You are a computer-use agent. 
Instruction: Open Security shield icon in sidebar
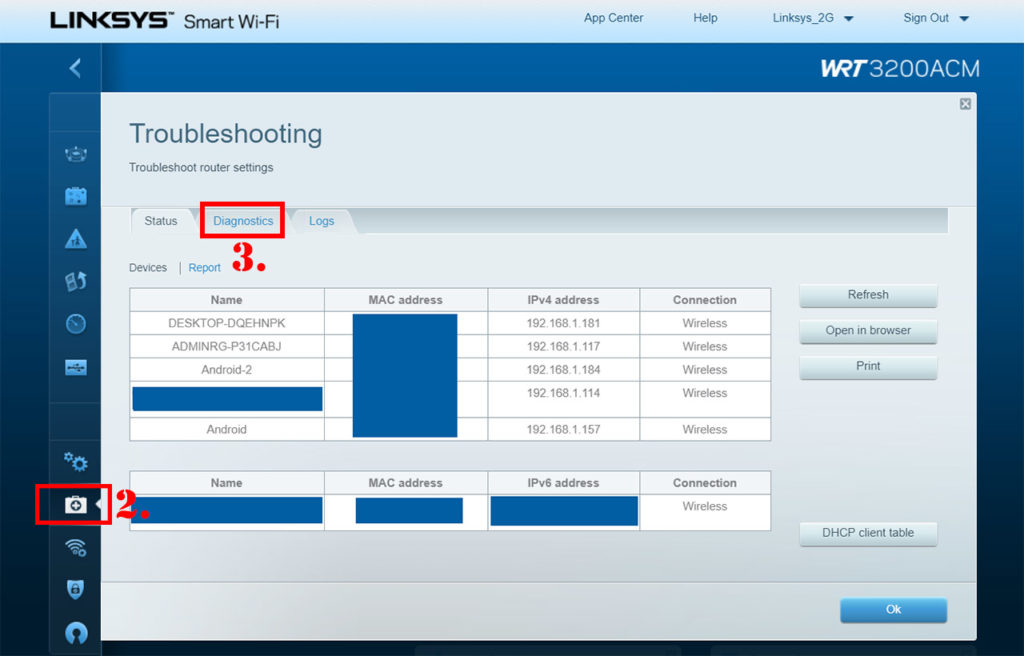coord(76,589)
